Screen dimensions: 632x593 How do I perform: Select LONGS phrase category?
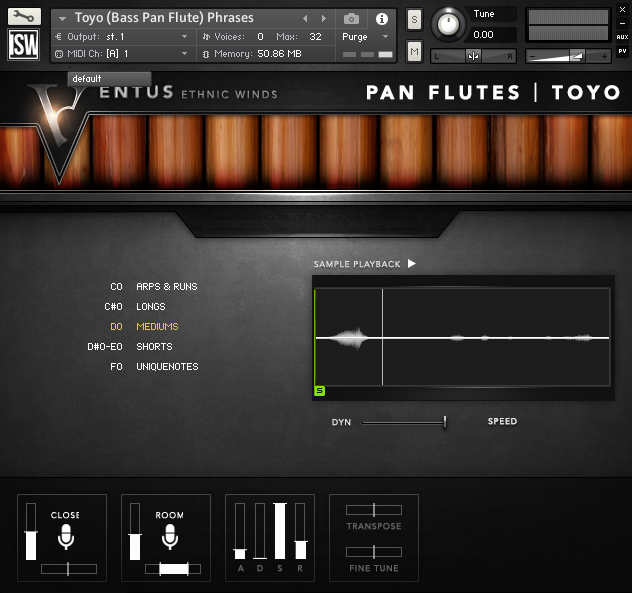151,307
